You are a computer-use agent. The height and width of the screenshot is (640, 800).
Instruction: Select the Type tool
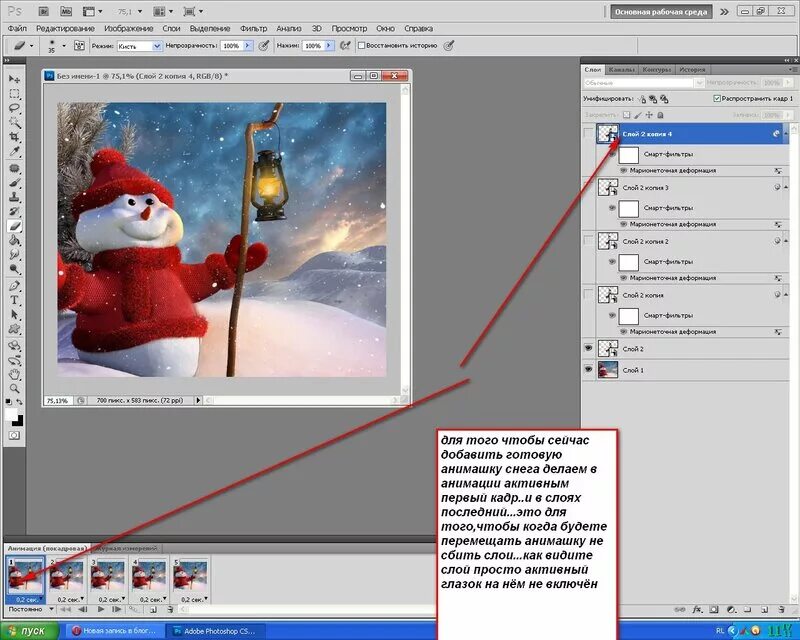14,300
